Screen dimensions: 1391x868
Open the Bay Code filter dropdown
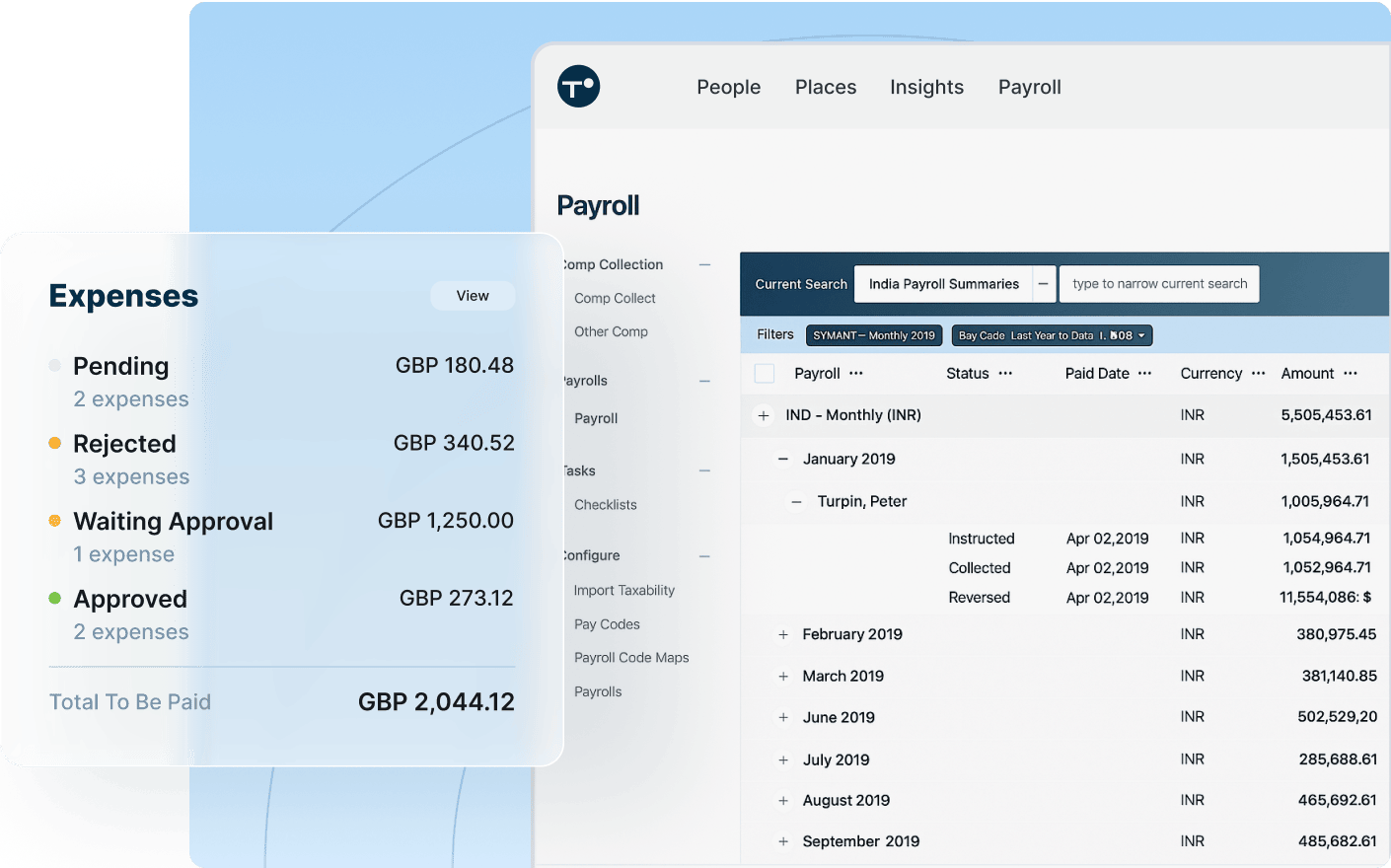(x=1141, y=336)
